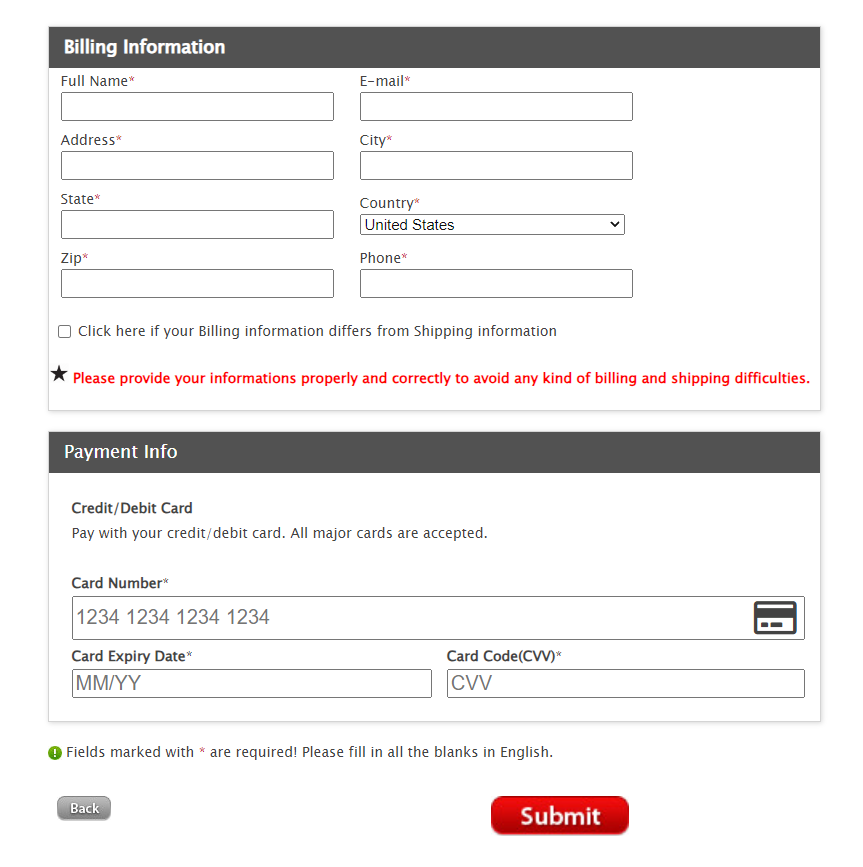Screen dimensions: 863x867
Task: Focus the Full Name input field
Action: click(x=197, y=107)
